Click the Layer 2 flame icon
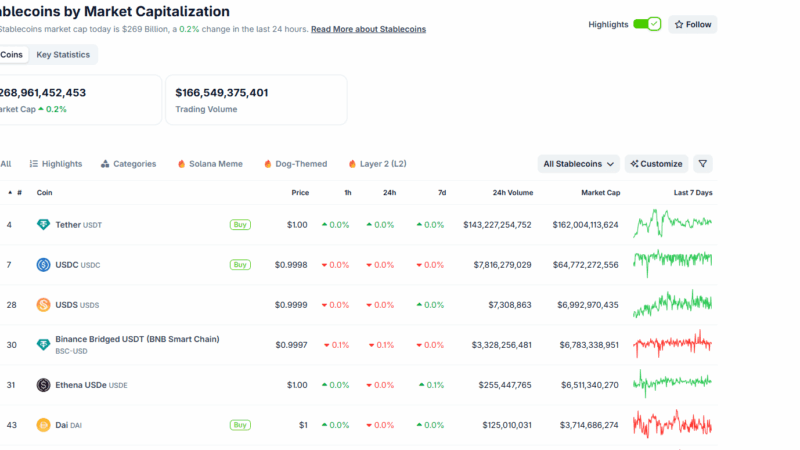Screen dimensions: 800x450 [352, 164]
